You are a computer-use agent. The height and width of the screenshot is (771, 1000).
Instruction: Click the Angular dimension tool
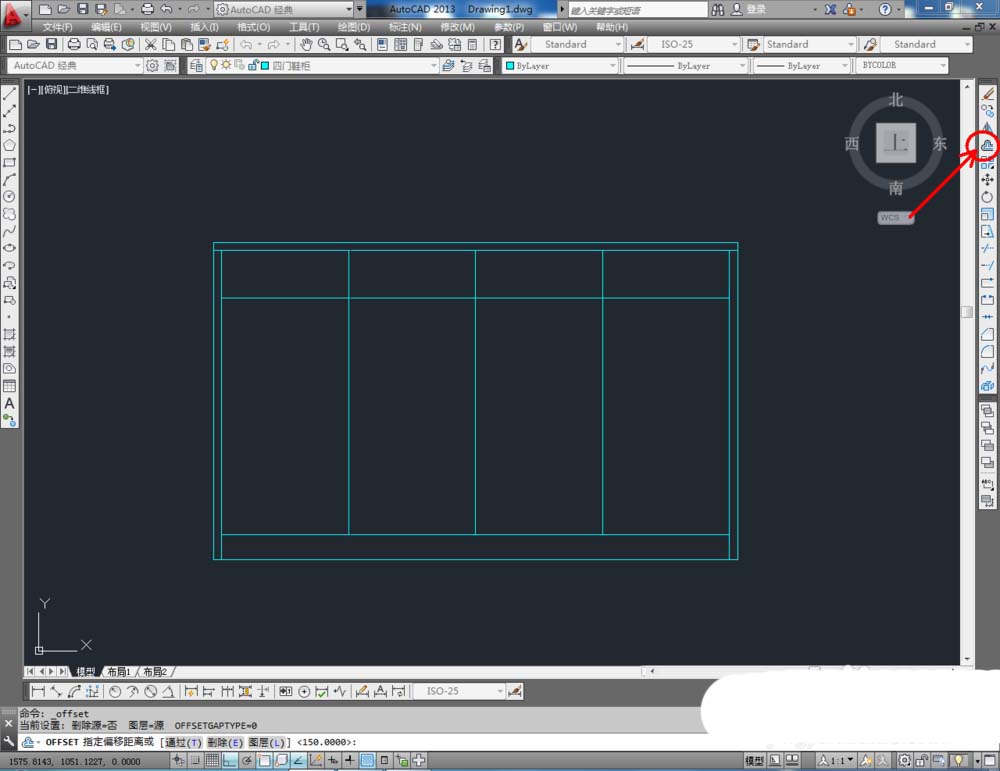pyautogui.click(x=168, y=691)
